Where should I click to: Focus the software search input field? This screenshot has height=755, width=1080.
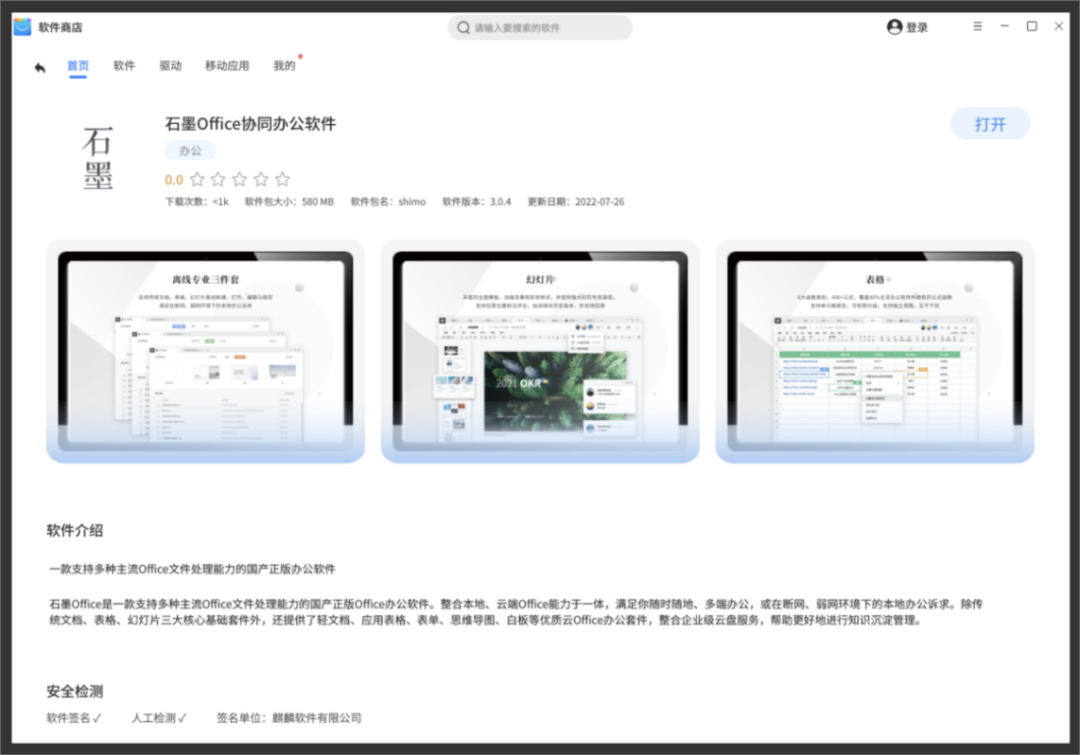[x=540, y=28]
